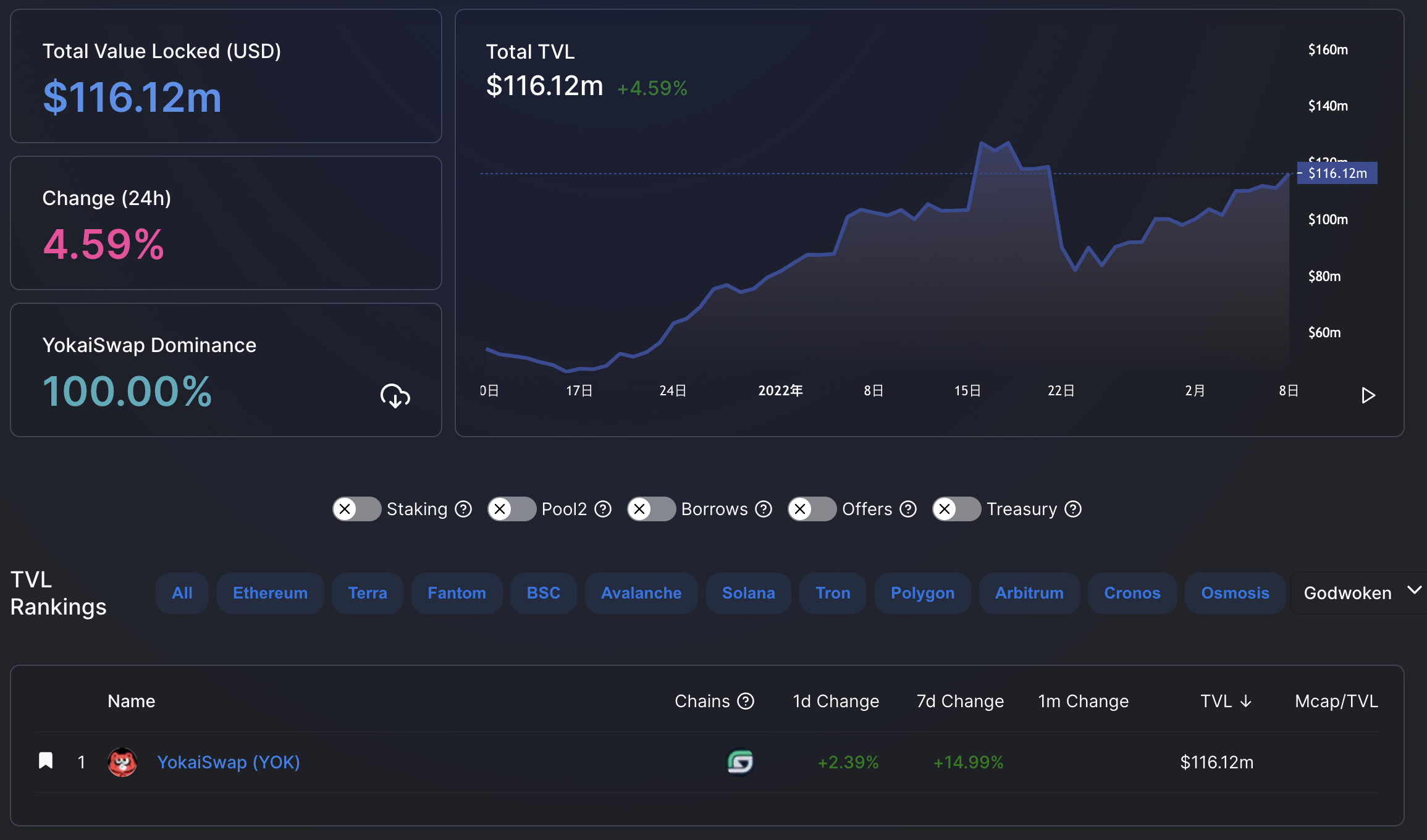This screenshot has height=840, width=1427.
Task: Download the data via the cloud download icon
Action: 395,395
